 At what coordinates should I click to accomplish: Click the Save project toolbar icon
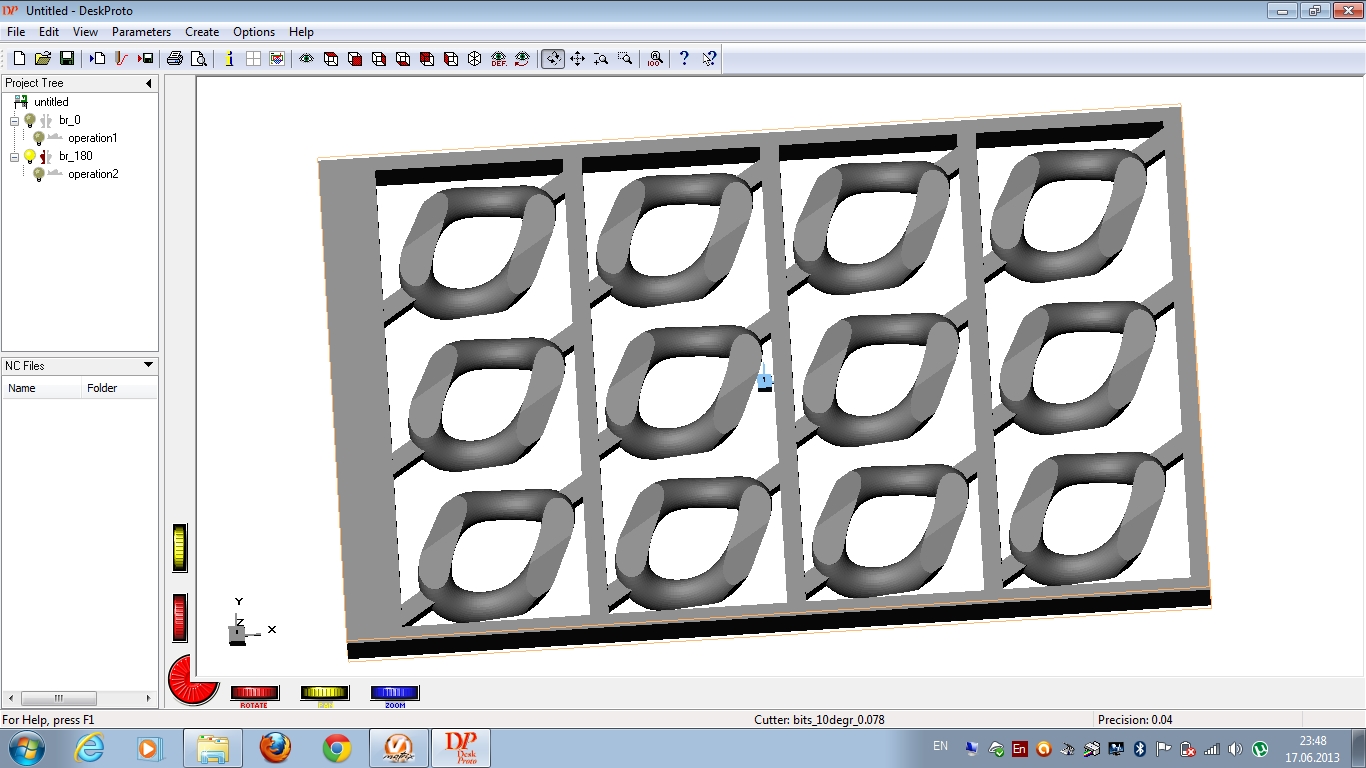point(67,59)
